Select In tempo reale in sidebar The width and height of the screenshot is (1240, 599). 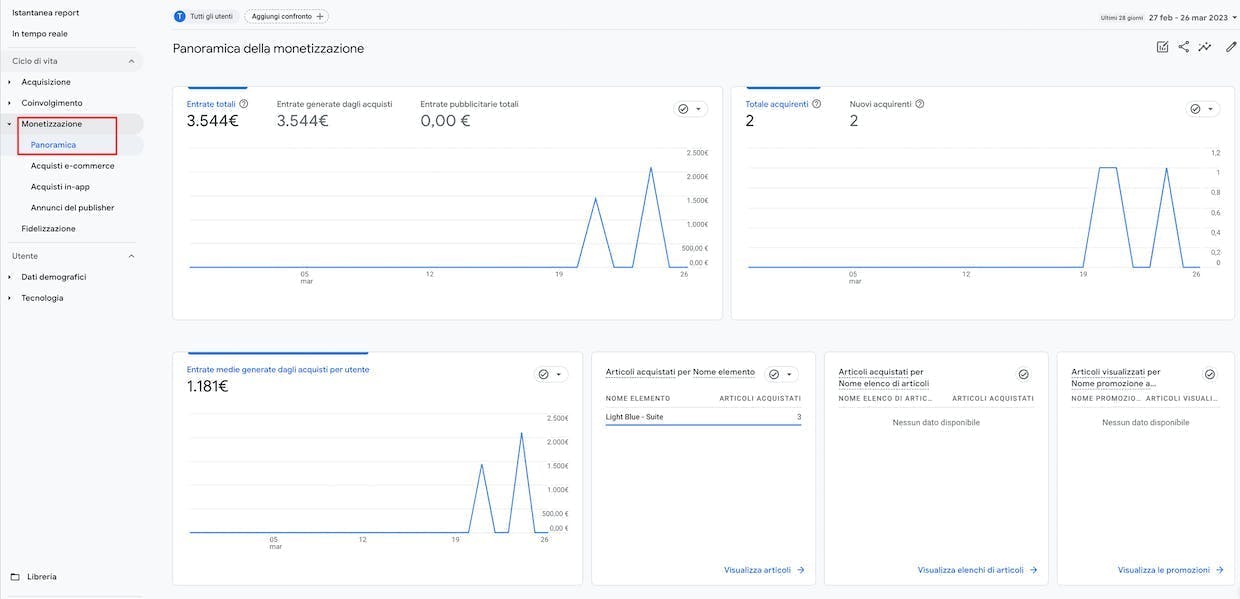pyautogui.click(x=40, y=34)
